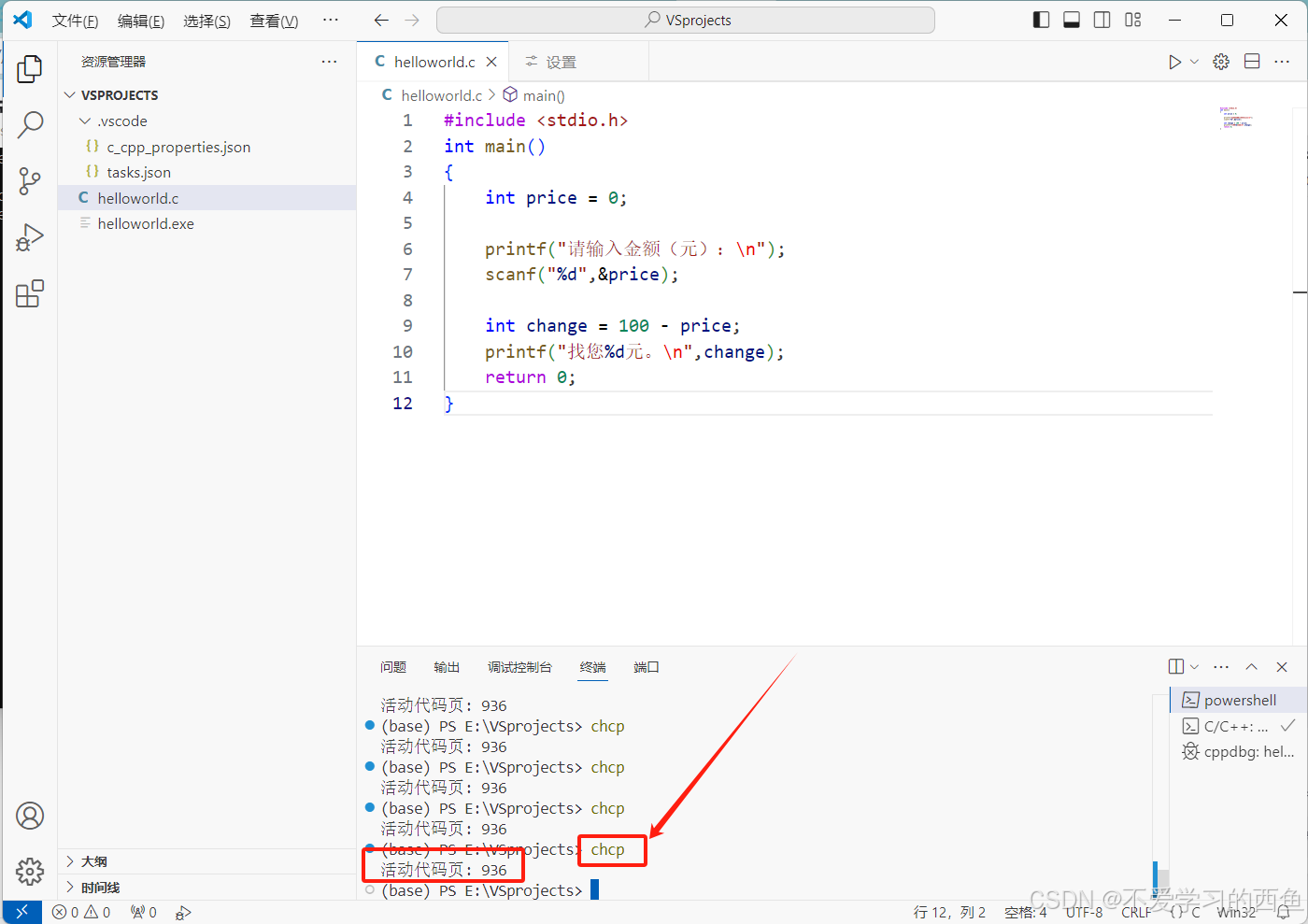Split the editor window
1308x924 pixels.
tap(1251, 61)
